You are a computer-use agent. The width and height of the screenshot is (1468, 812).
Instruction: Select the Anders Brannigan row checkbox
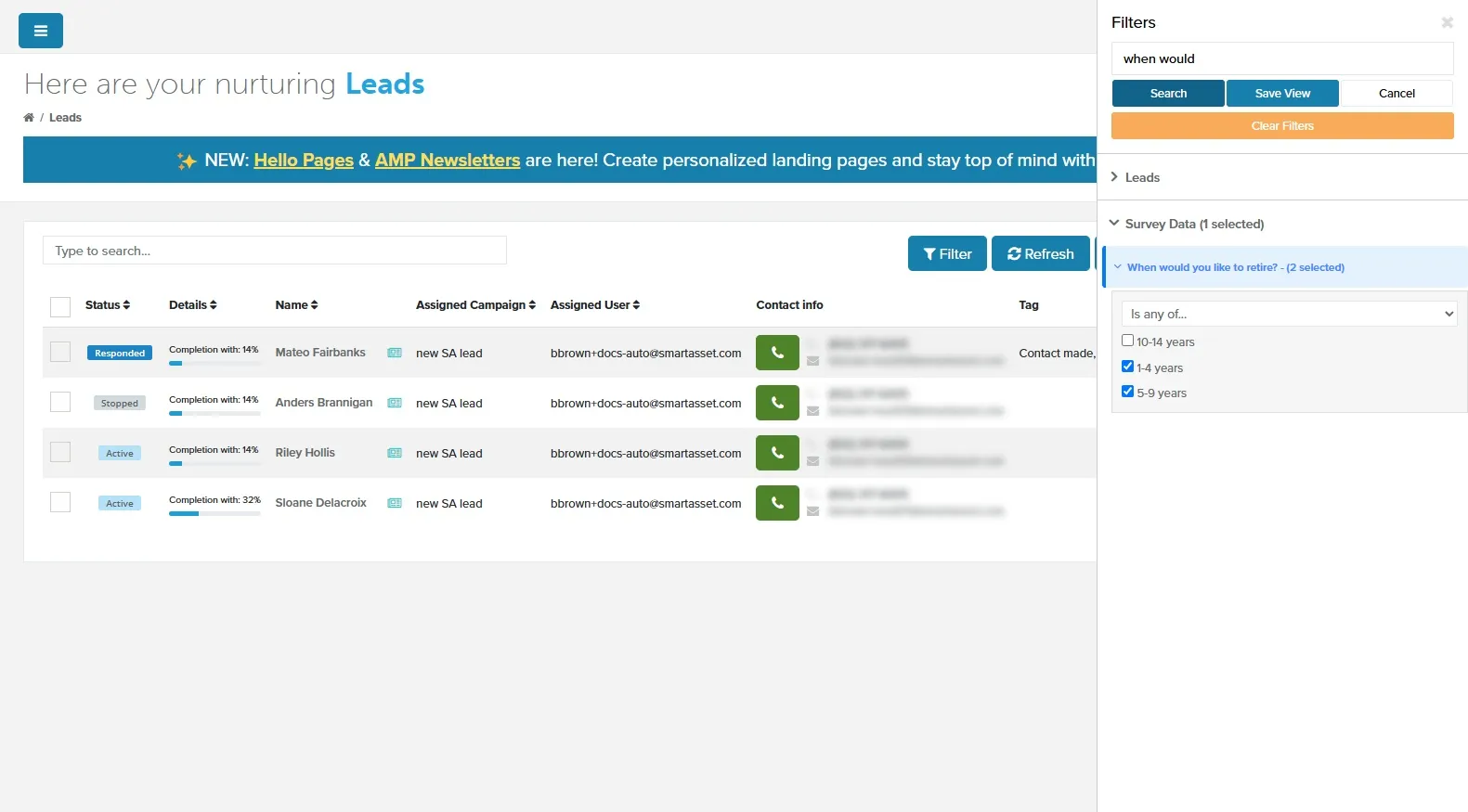pyautogui.click(x=60, y=402)
